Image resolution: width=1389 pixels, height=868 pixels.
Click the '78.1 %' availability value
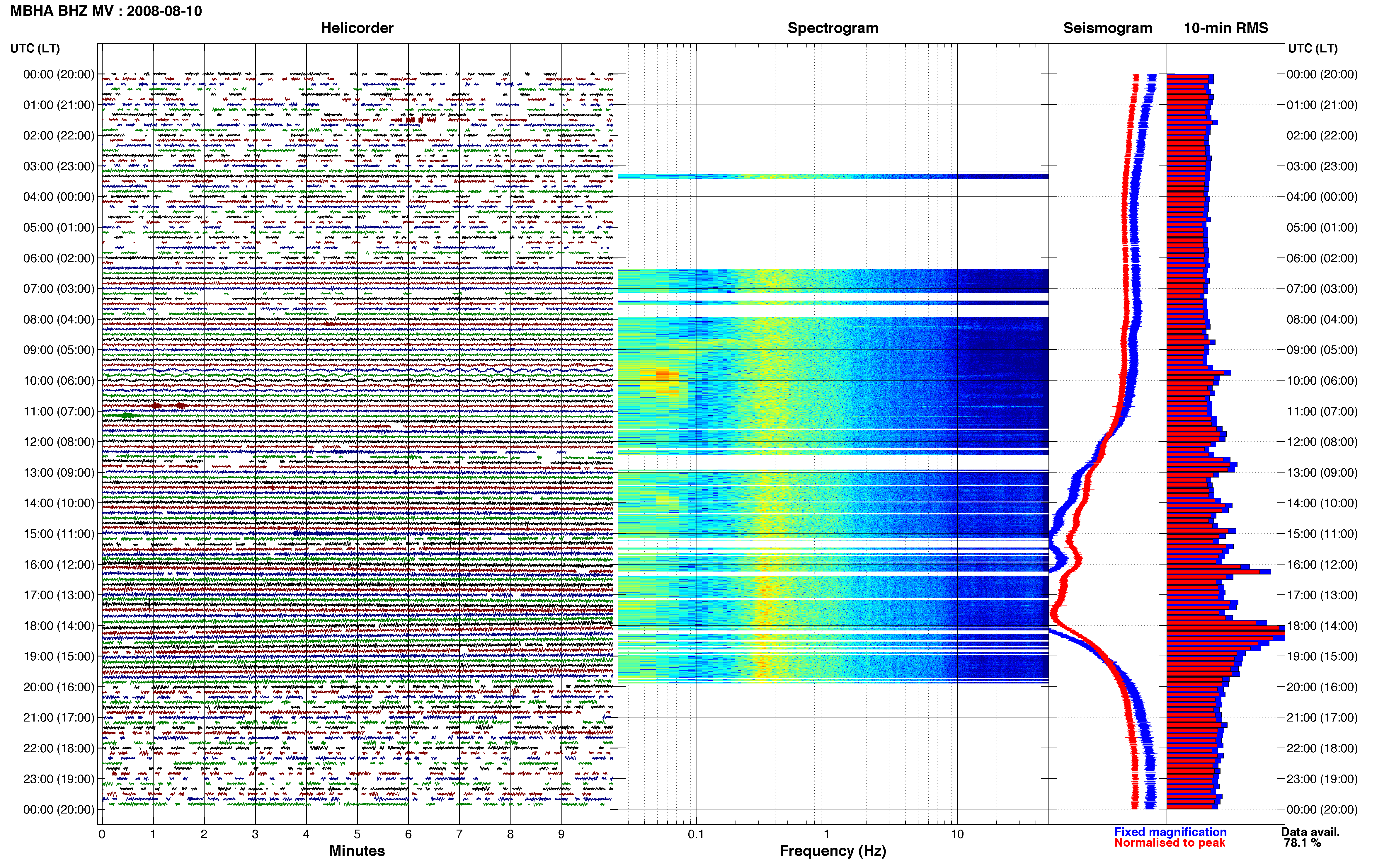click(x=1302, y=843)
